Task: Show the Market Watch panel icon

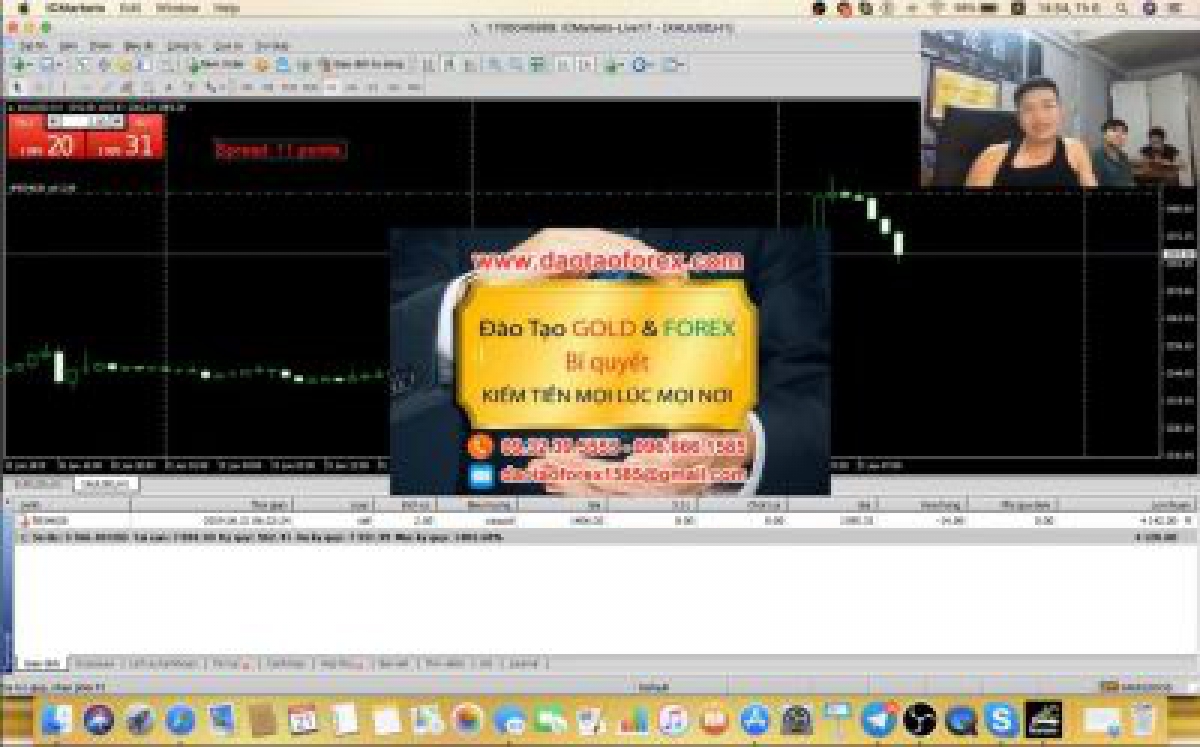Action: point(82,64)
